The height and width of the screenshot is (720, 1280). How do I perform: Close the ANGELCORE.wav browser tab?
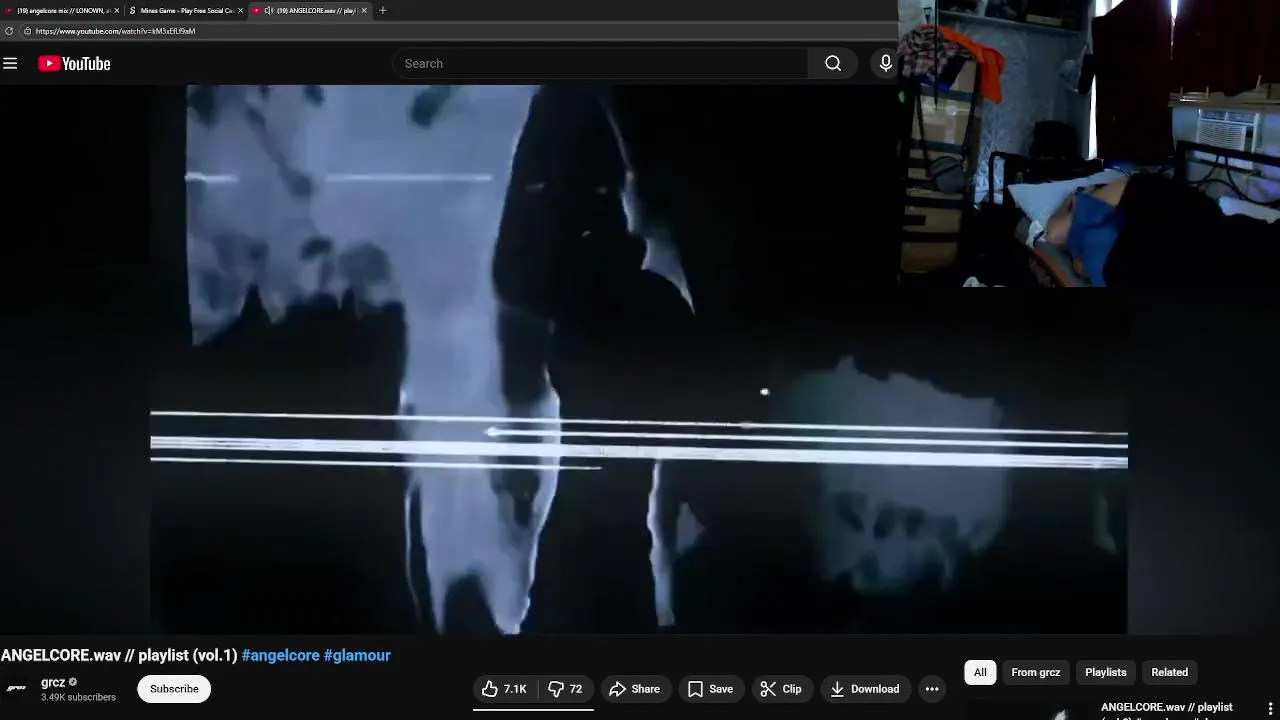[364, 10]
